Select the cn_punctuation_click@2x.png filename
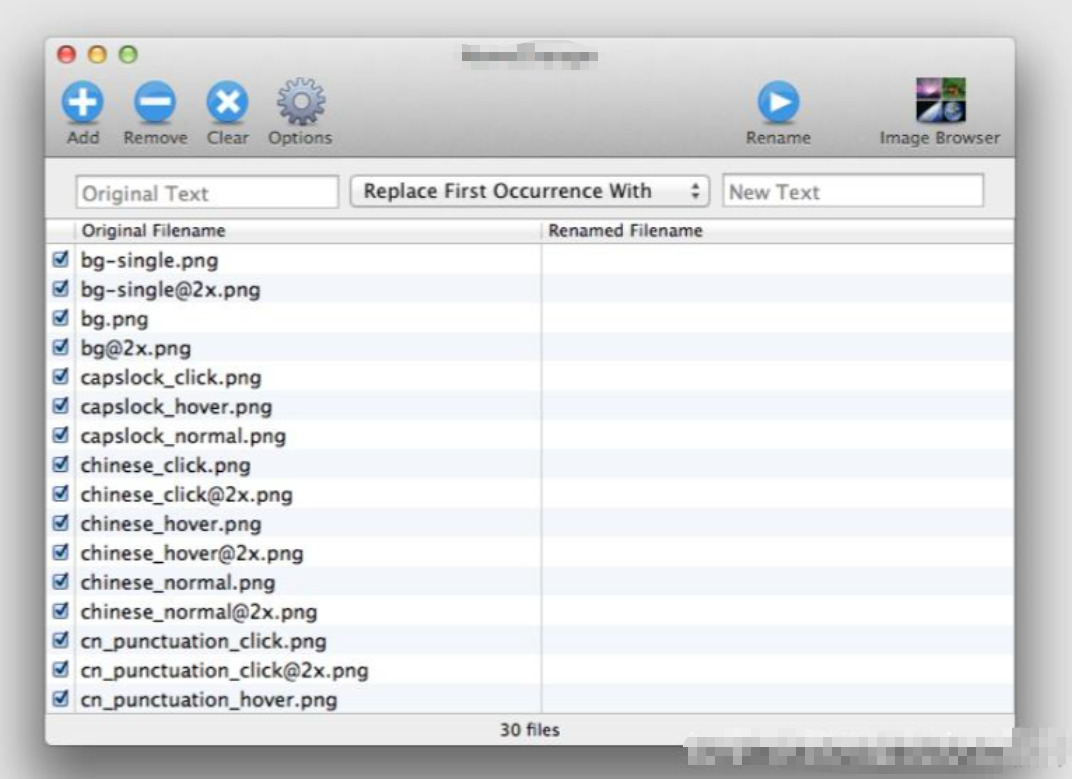1072x779 pixels. point(224,671)
